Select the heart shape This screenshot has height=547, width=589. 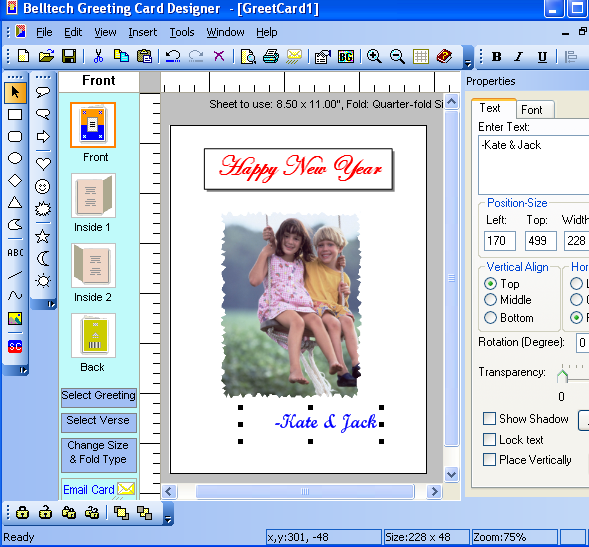pyautogui.click(x=43, y=164)
